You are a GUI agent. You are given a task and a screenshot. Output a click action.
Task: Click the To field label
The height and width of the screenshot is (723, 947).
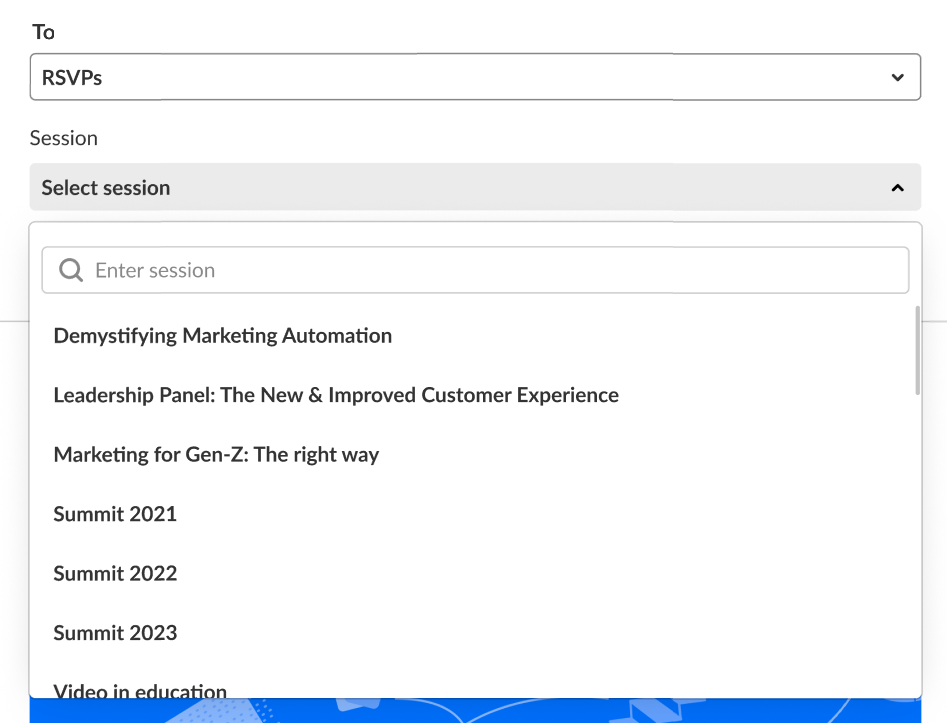tap(43, 32)
